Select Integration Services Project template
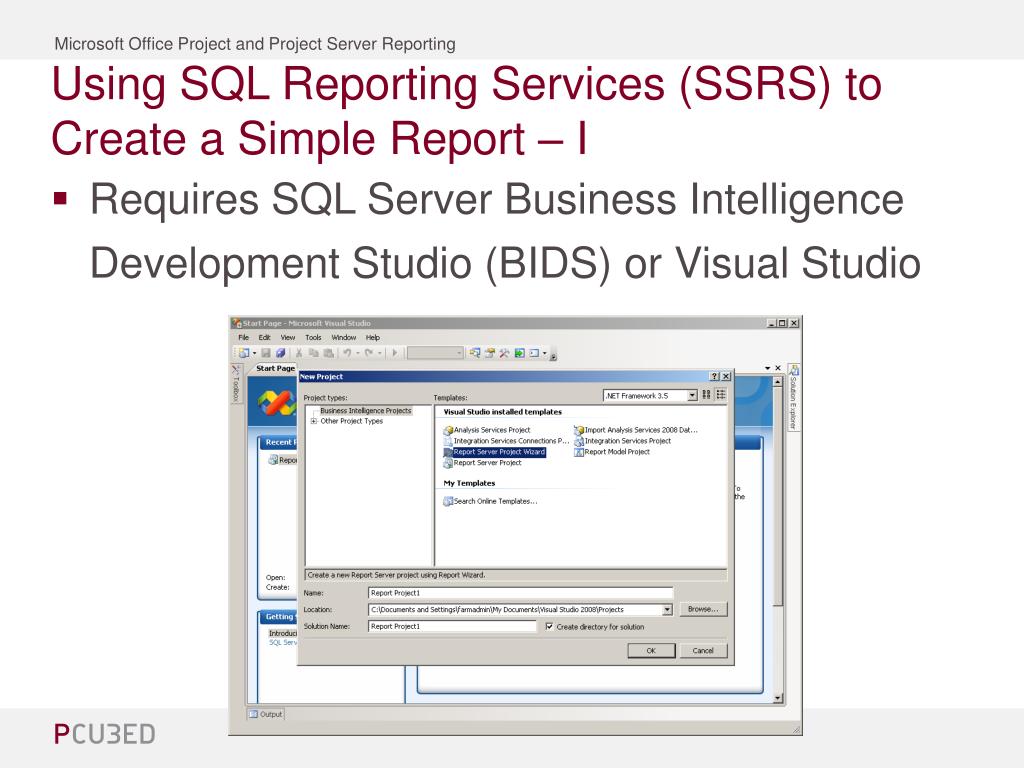This screenshot has height=768, width=1024. [622, 441]
